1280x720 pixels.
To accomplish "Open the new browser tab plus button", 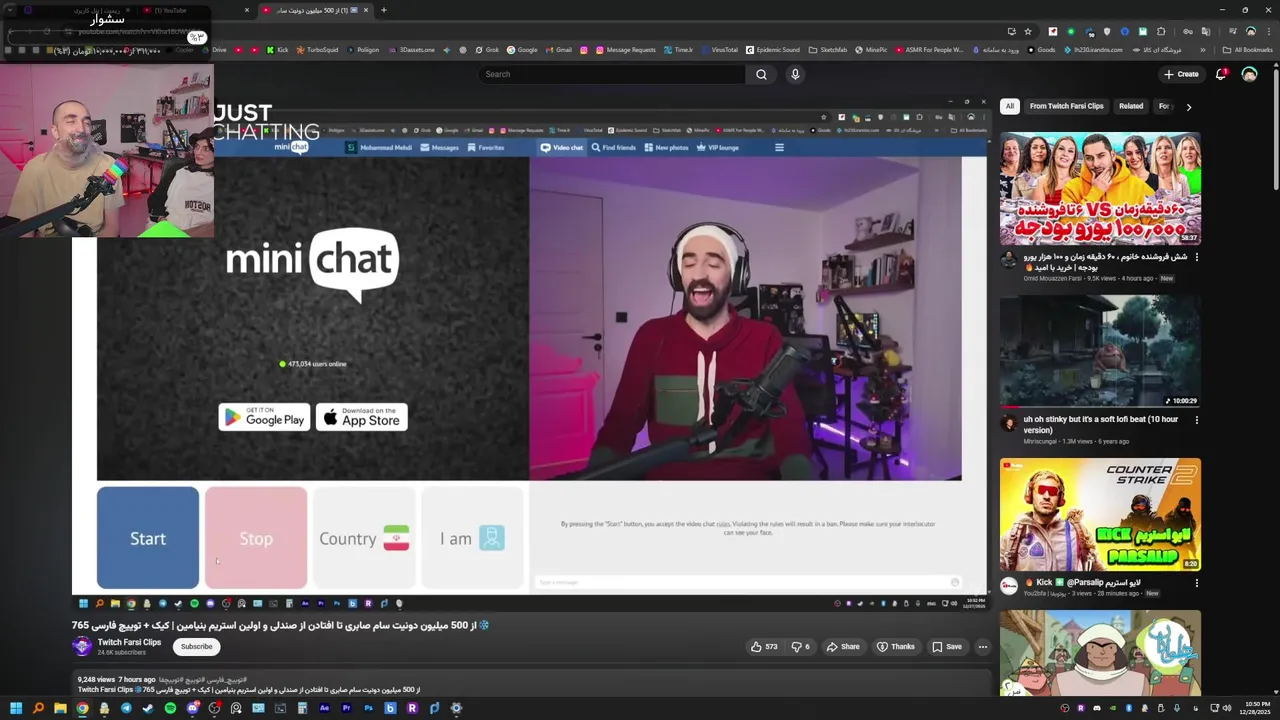I will coord(384,10).
